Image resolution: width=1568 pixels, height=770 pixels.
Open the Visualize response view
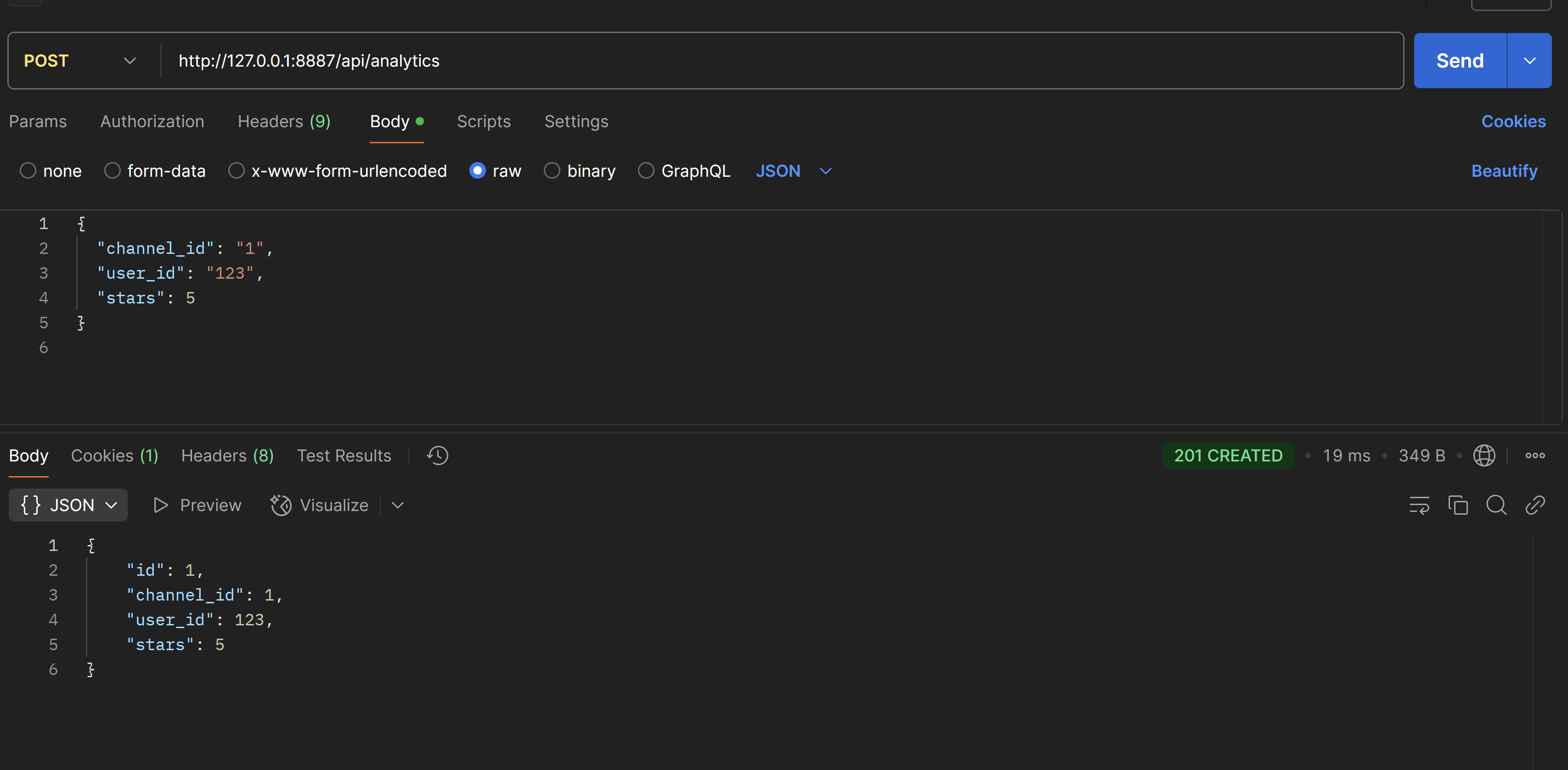[x=320, y=505]
